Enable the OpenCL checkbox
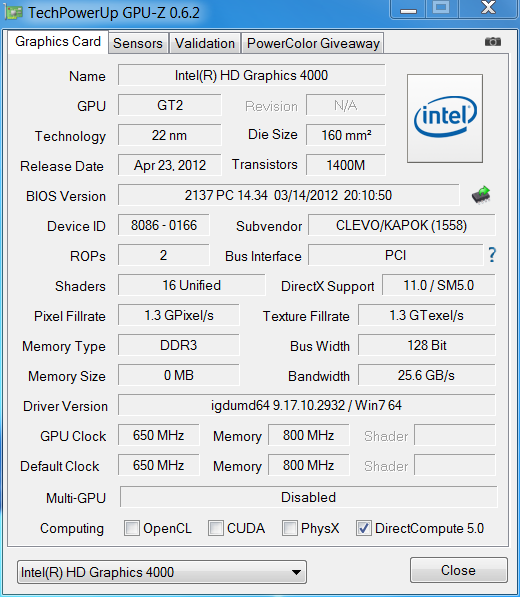Image resolution: width=520 pixels, height=597 pixels. (132, 528)
